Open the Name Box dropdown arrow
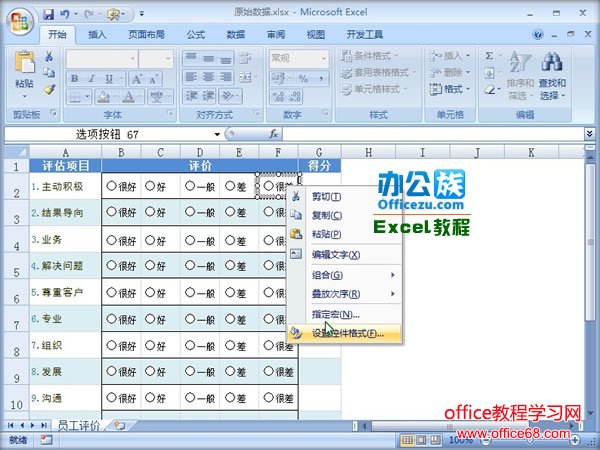This screenshot has width=600, height=450. (x=217, y=134)
